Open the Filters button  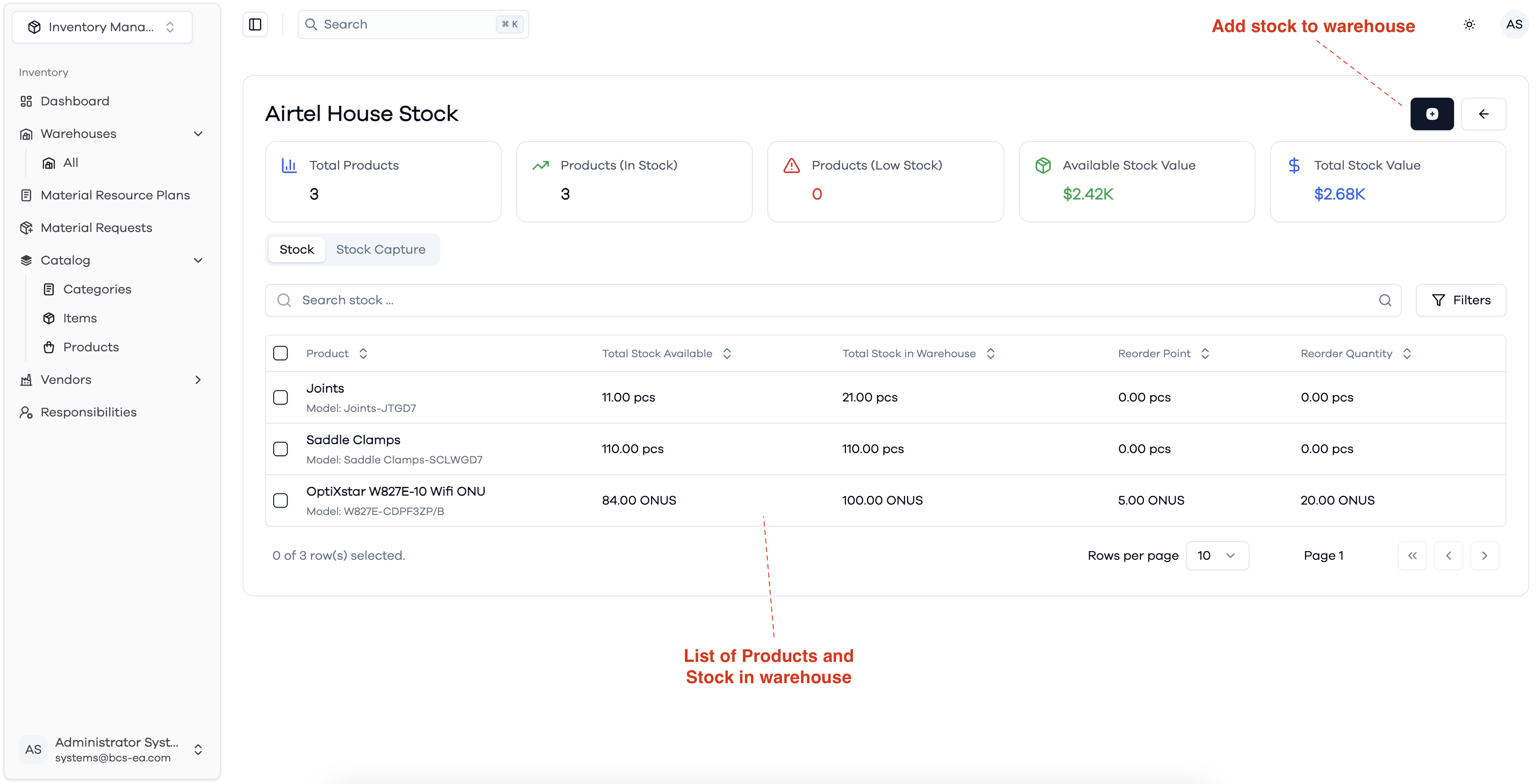click(1460, 300)
